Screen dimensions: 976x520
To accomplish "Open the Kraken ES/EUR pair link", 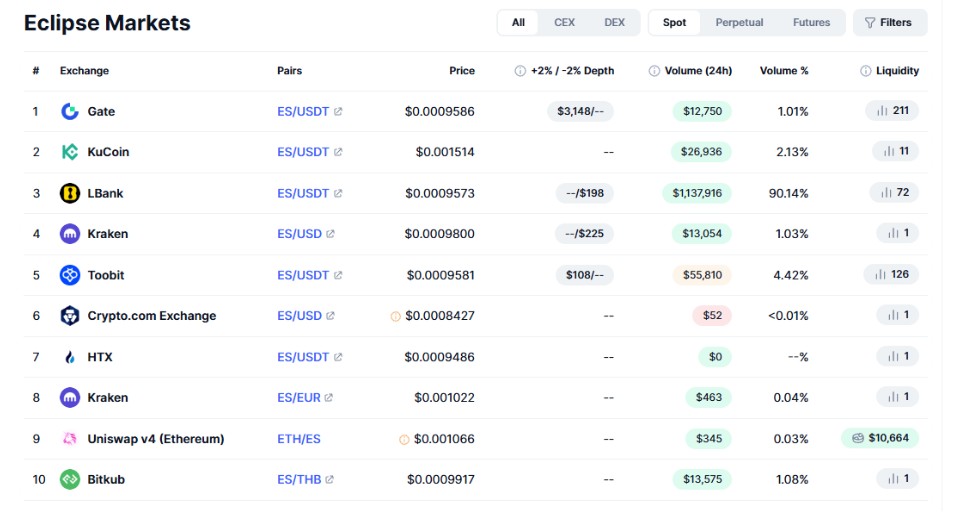I will pos(299,397).
